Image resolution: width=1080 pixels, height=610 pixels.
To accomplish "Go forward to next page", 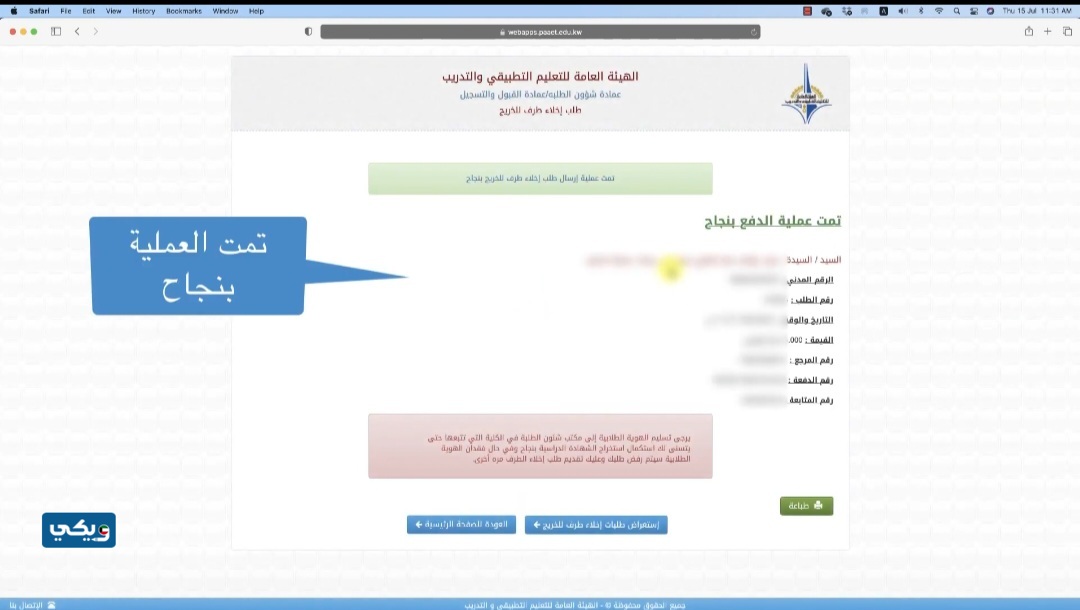I will coord(96,32).
